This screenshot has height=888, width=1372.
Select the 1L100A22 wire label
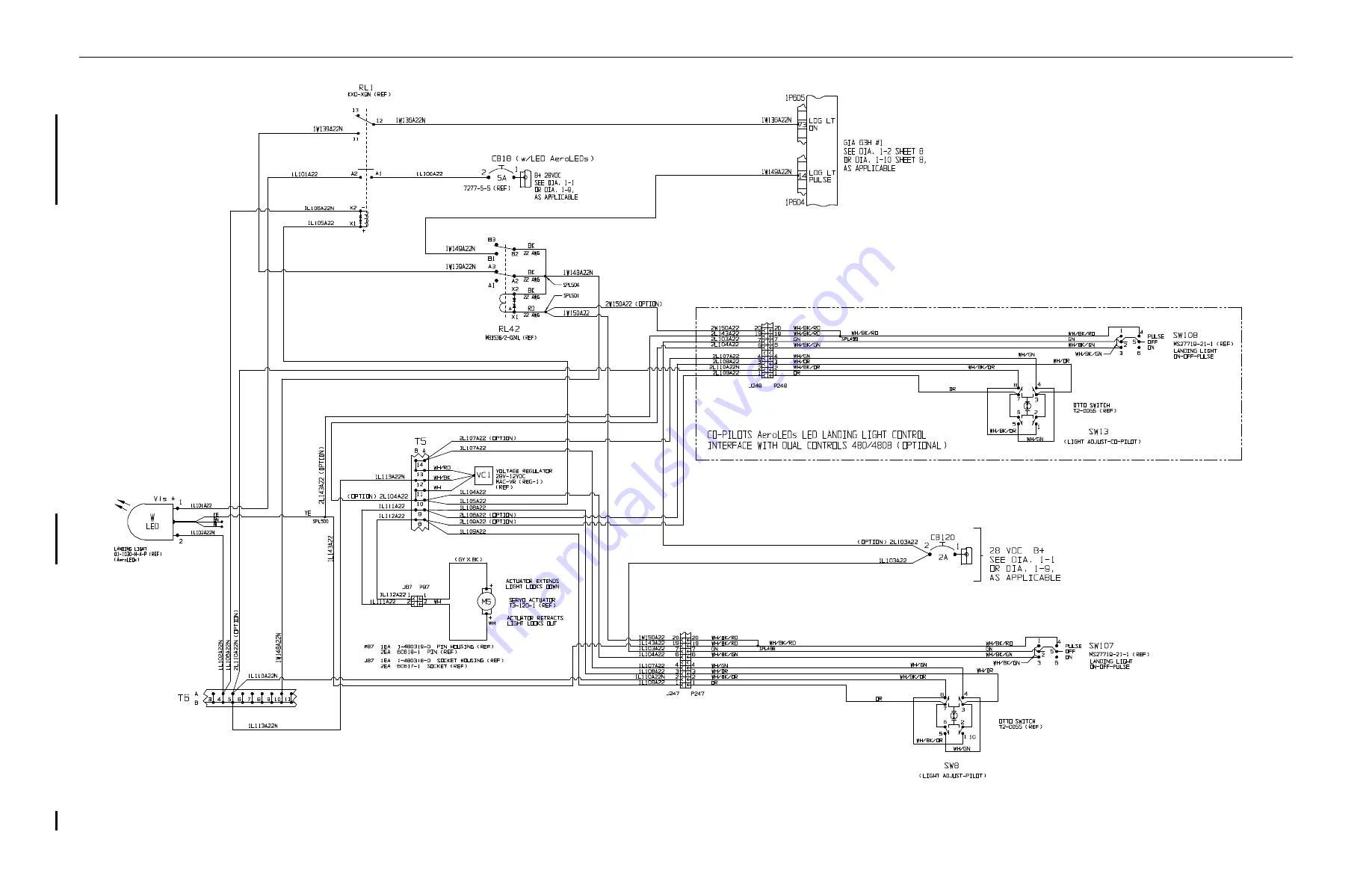click(429, 174)
